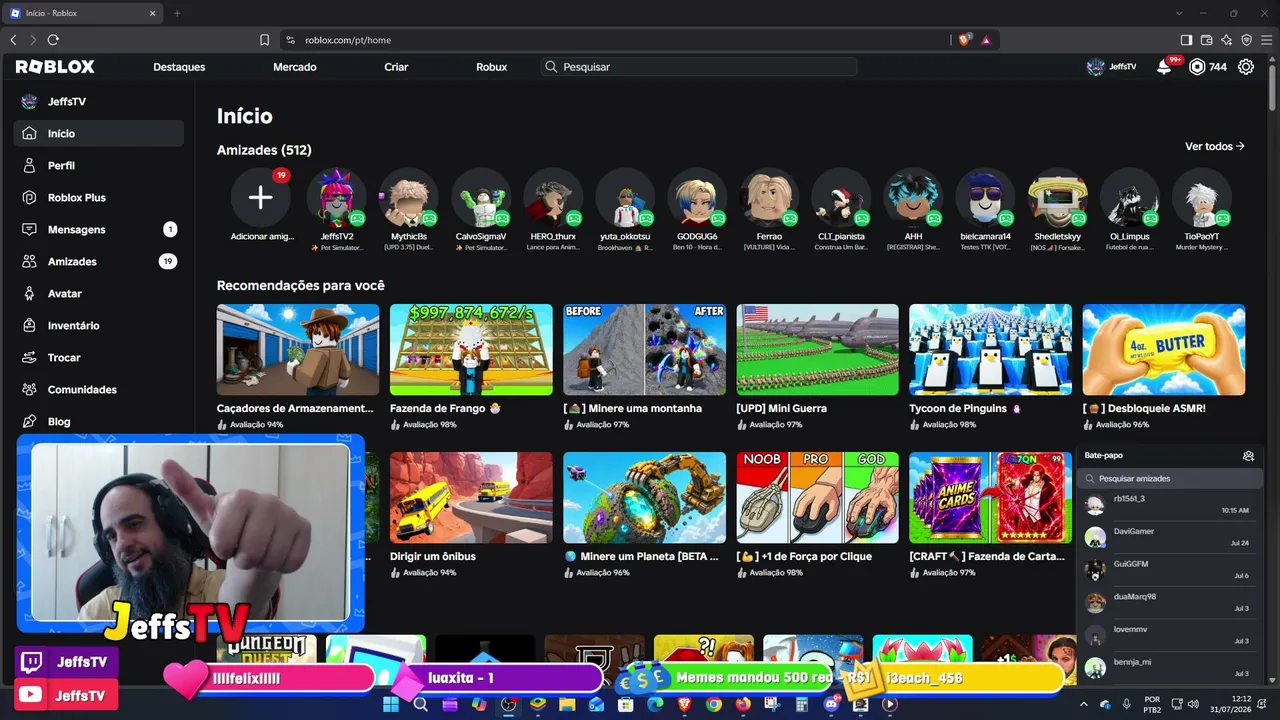Click the Roblox logo
1280x720 pixels.
coord(55,67)
